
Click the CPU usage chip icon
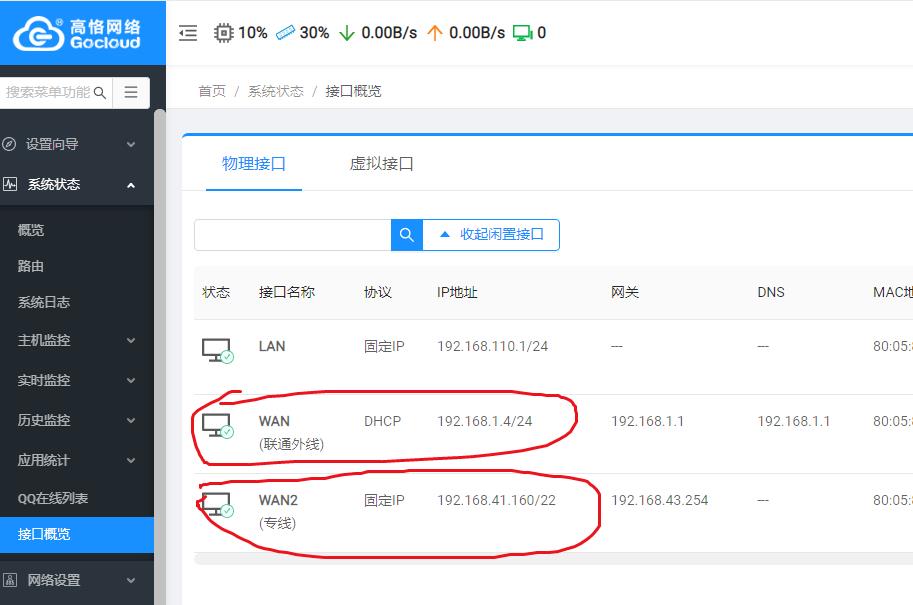click(223, 33)
